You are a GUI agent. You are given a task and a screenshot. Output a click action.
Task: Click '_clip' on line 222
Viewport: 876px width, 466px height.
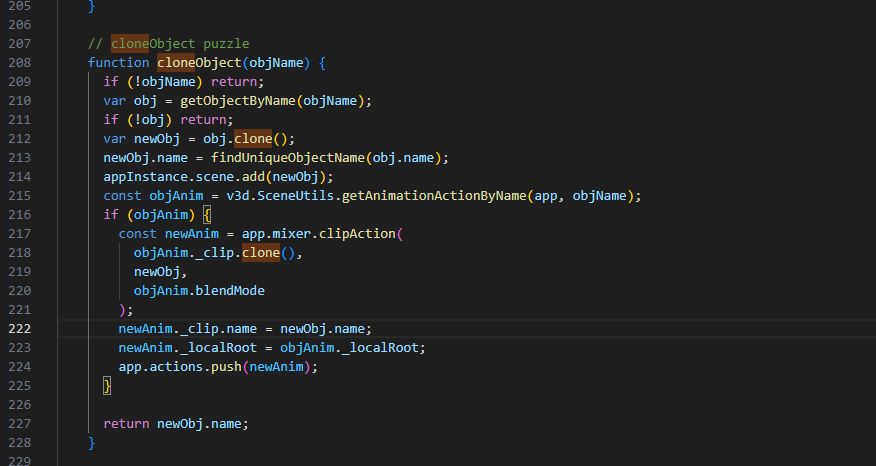[199, 329]
